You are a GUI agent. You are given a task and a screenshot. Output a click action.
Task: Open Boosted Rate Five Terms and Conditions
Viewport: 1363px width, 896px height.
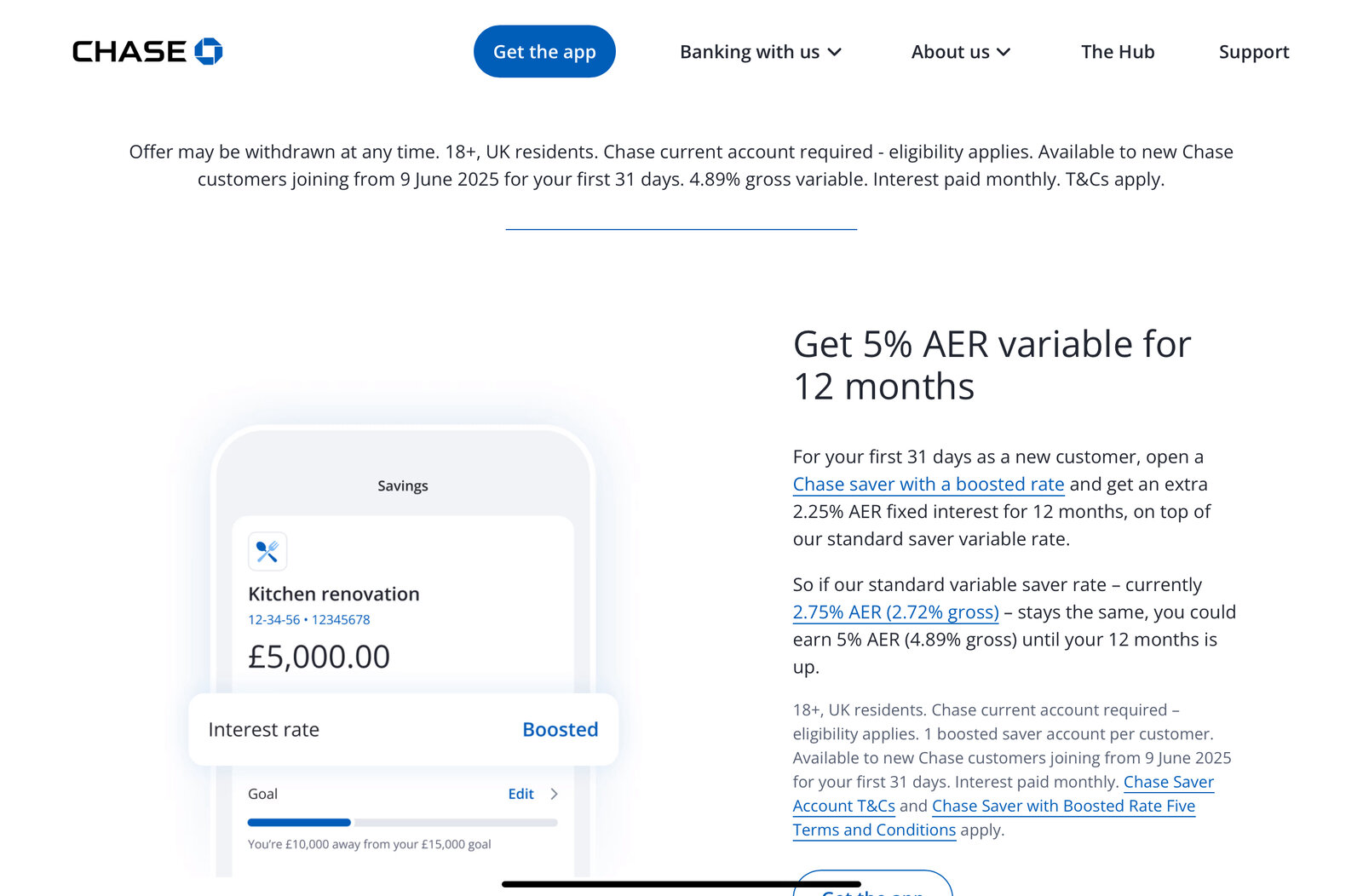tap(1063, 807)
